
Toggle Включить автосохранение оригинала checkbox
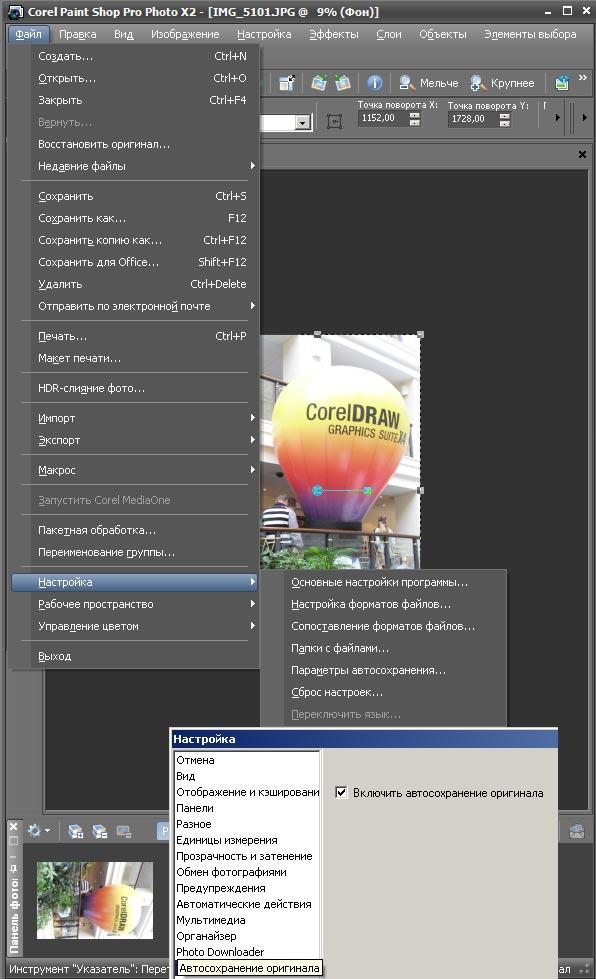341,792
